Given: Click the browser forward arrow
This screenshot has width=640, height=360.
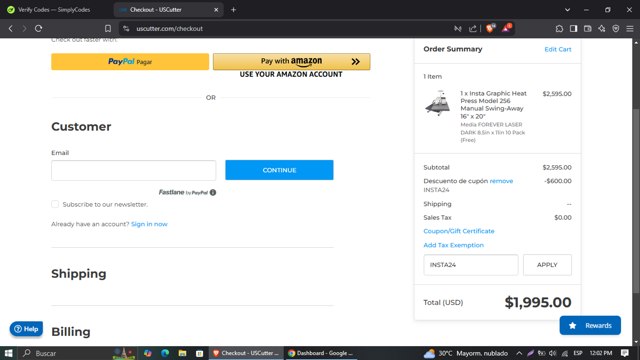Looking at the screenshot, I should [x=24, y=29].
